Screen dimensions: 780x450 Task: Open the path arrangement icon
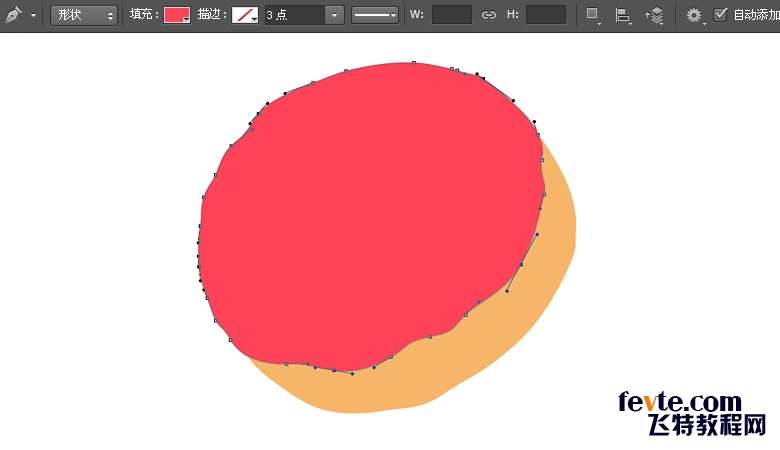[654, 15]
